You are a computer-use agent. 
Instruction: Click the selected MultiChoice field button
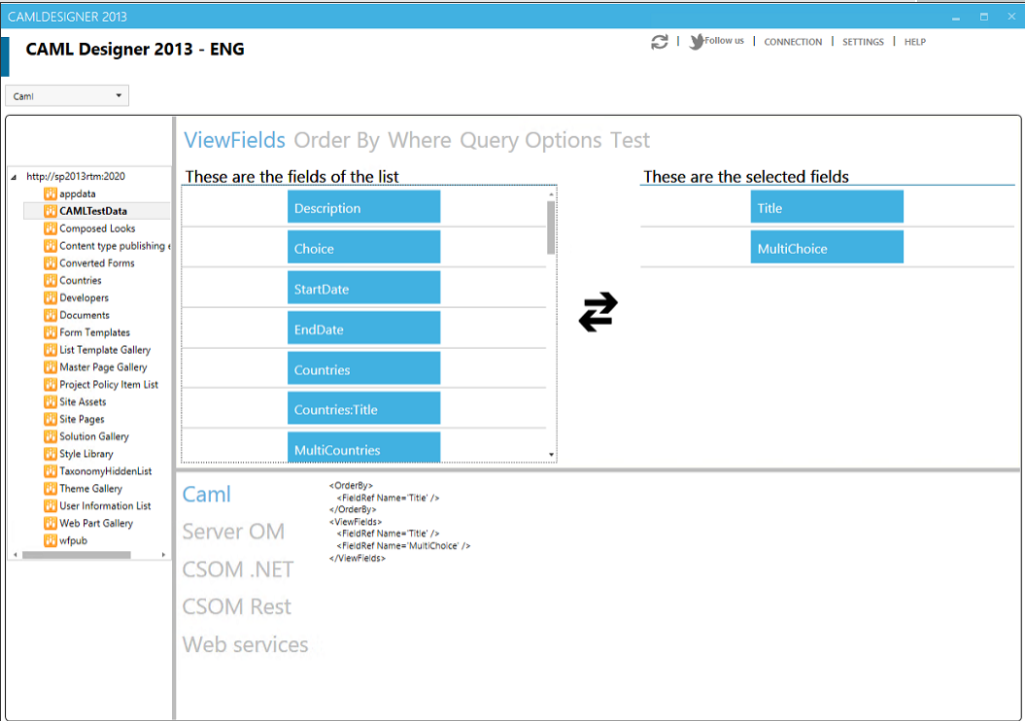(x=827, y=247)
